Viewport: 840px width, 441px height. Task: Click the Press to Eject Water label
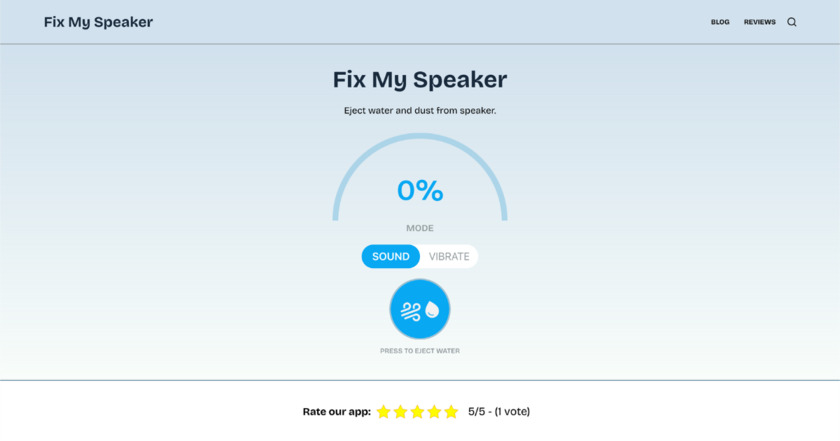[420, 351]
